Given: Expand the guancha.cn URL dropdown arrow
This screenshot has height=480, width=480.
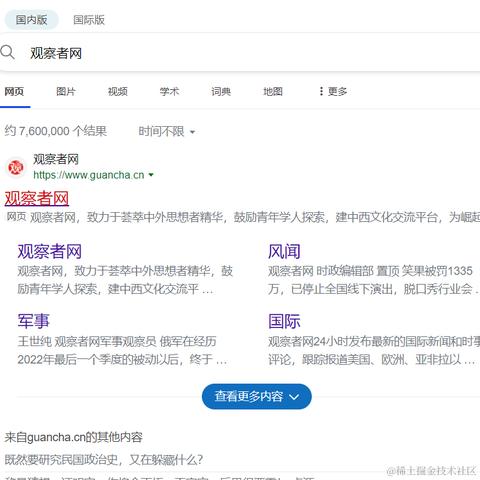Looking at the screenshot, I should (x=151, y=175).
